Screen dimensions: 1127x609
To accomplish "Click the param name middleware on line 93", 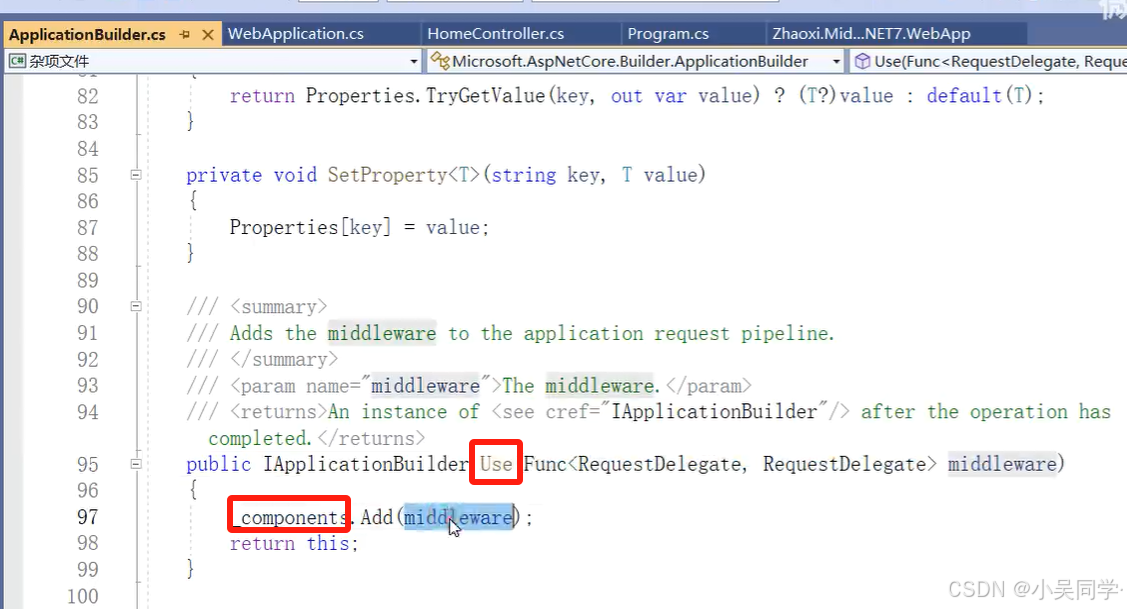I will 426,385.
